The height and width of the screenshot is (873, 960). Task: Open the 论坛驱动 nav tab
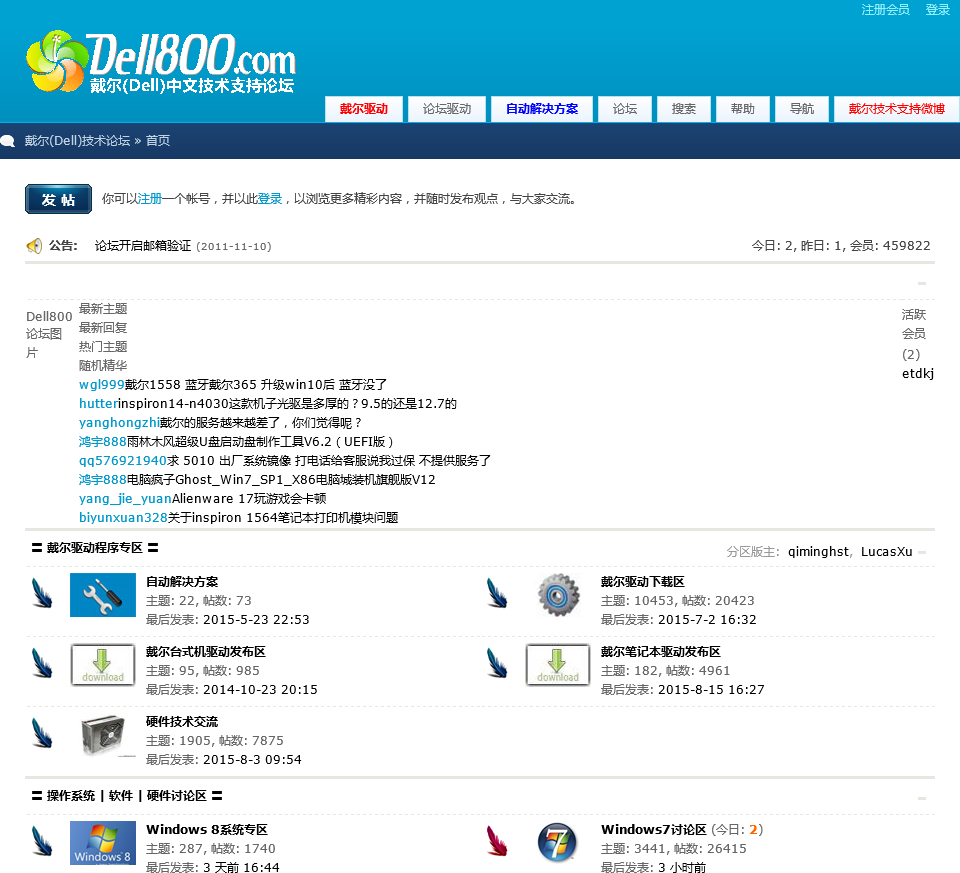(x=447, y=109)
